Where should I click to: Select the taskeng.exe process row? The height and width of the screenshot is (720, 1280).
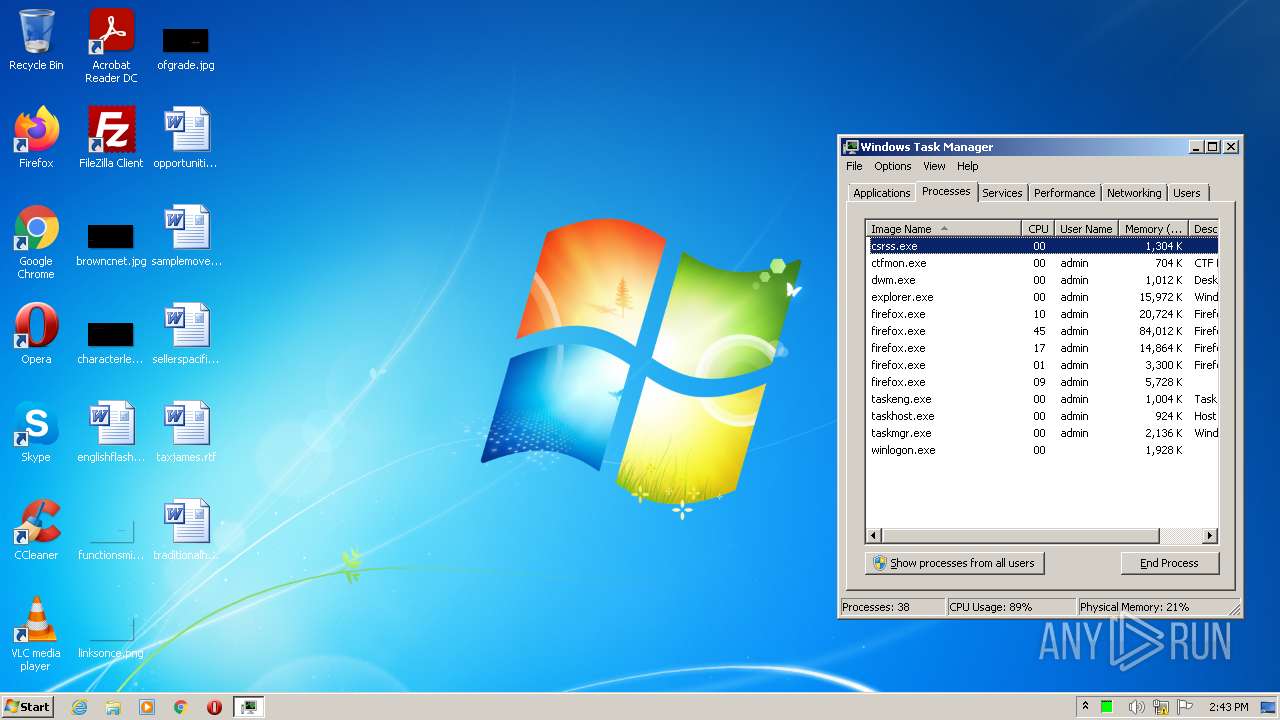tap(1042, 399)
